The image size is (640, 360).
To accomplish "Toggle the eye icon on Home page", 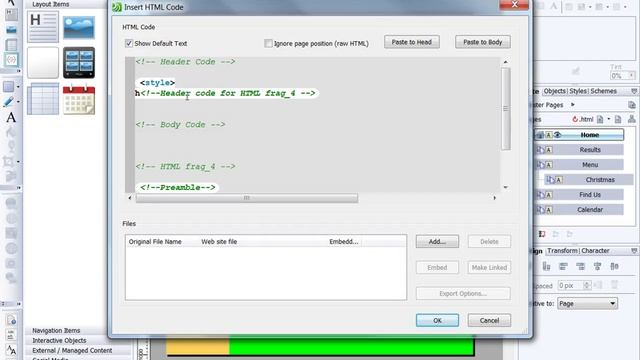I will [x=558, y=135].
